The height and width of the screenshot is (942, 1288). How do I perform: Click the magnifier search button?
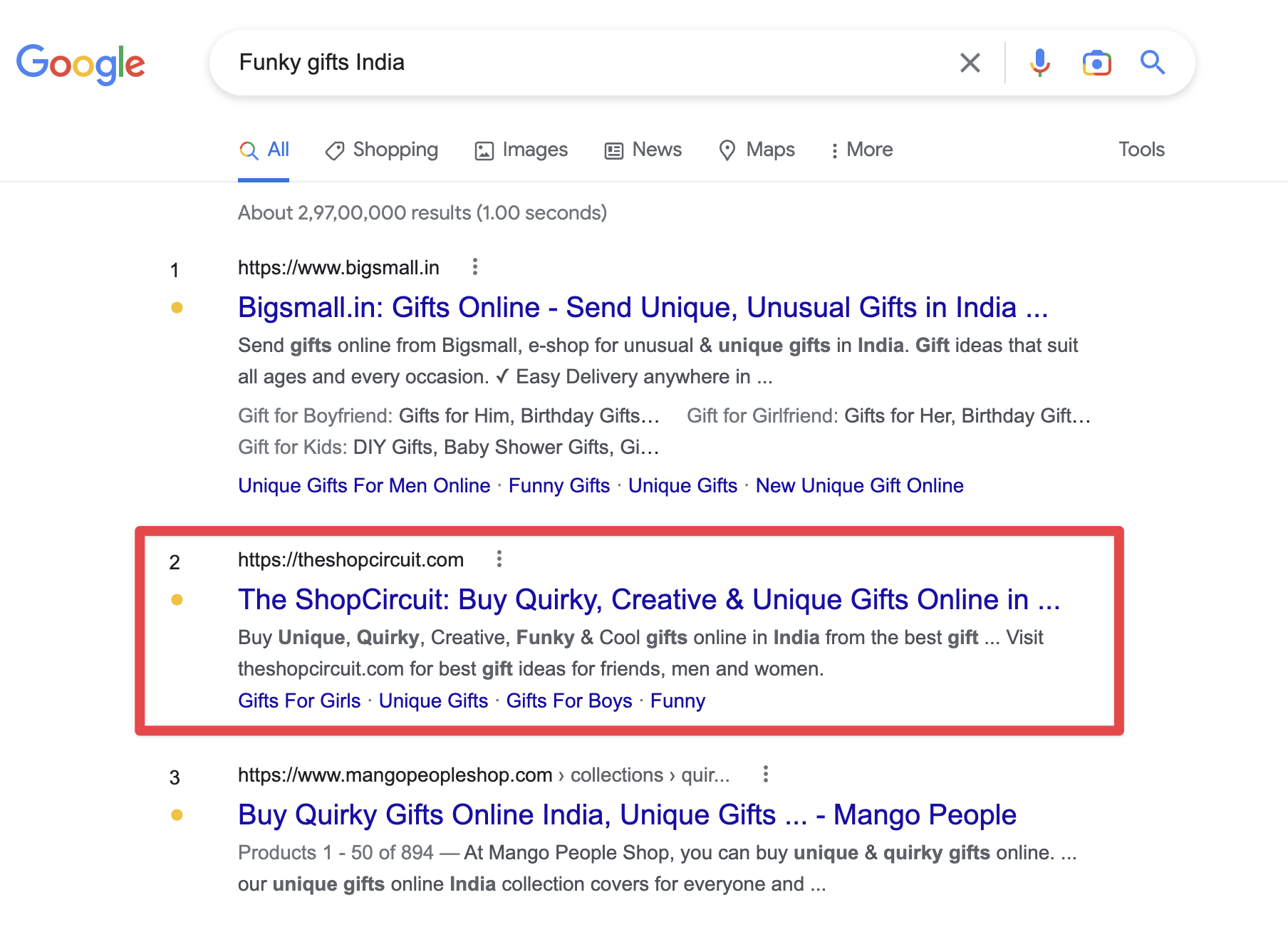point(1152,63)
